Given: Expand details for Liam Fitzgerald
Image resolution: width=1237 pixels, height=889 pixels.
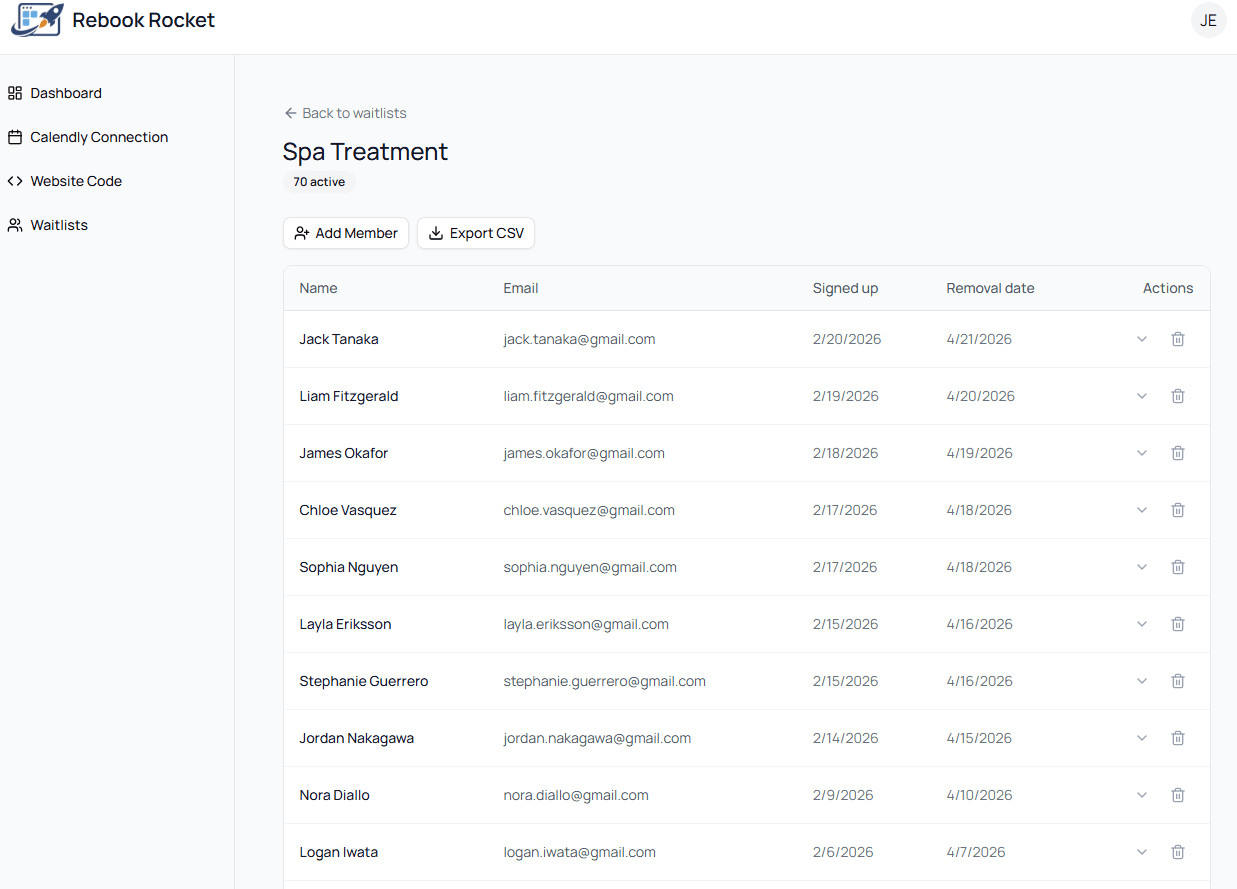Looking at the screenshot, I should coord(1142,395).
